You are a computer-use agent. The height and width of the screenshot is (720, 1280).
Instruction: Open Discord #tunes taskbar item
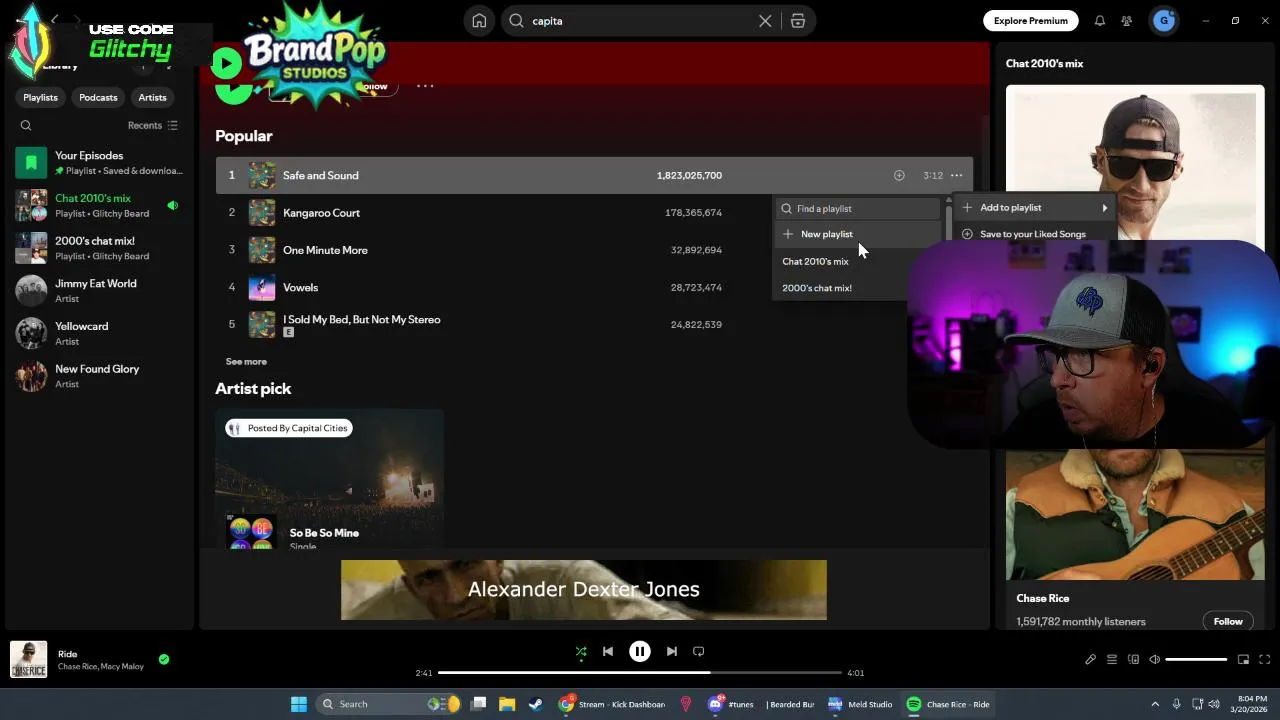point(732,704)
